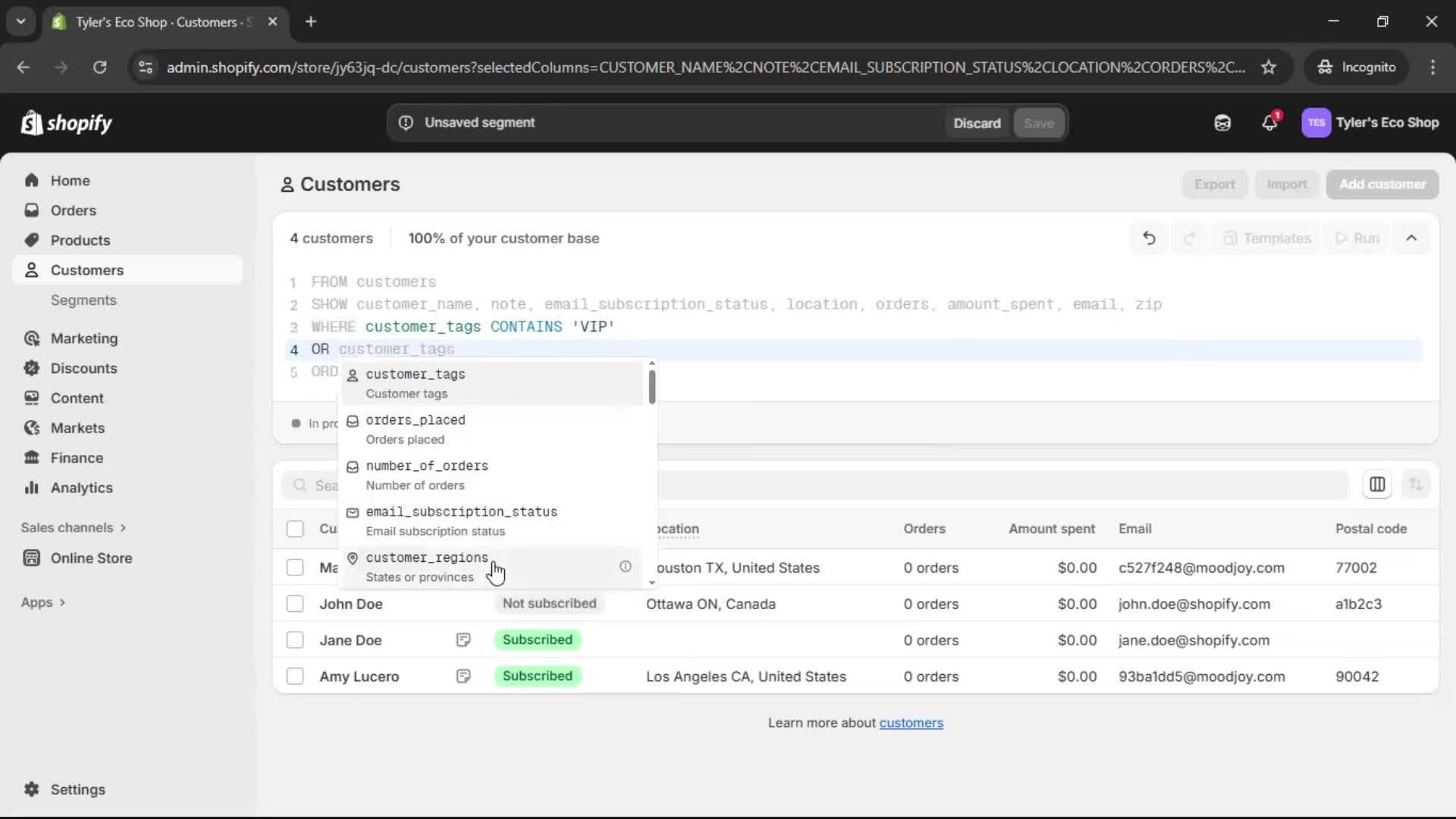
Task: Select Marketing from the sidebar
Action: point(84,338)
